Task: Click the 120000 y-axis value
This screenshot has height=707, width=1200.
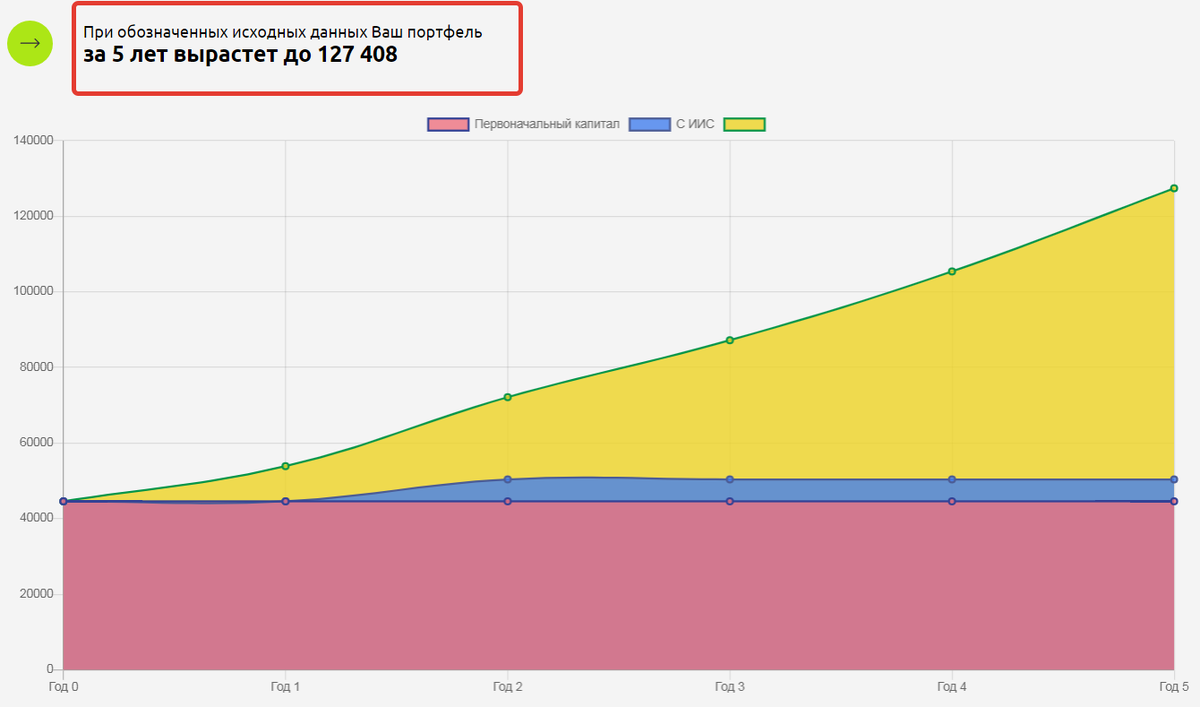Action: point(34,216)
